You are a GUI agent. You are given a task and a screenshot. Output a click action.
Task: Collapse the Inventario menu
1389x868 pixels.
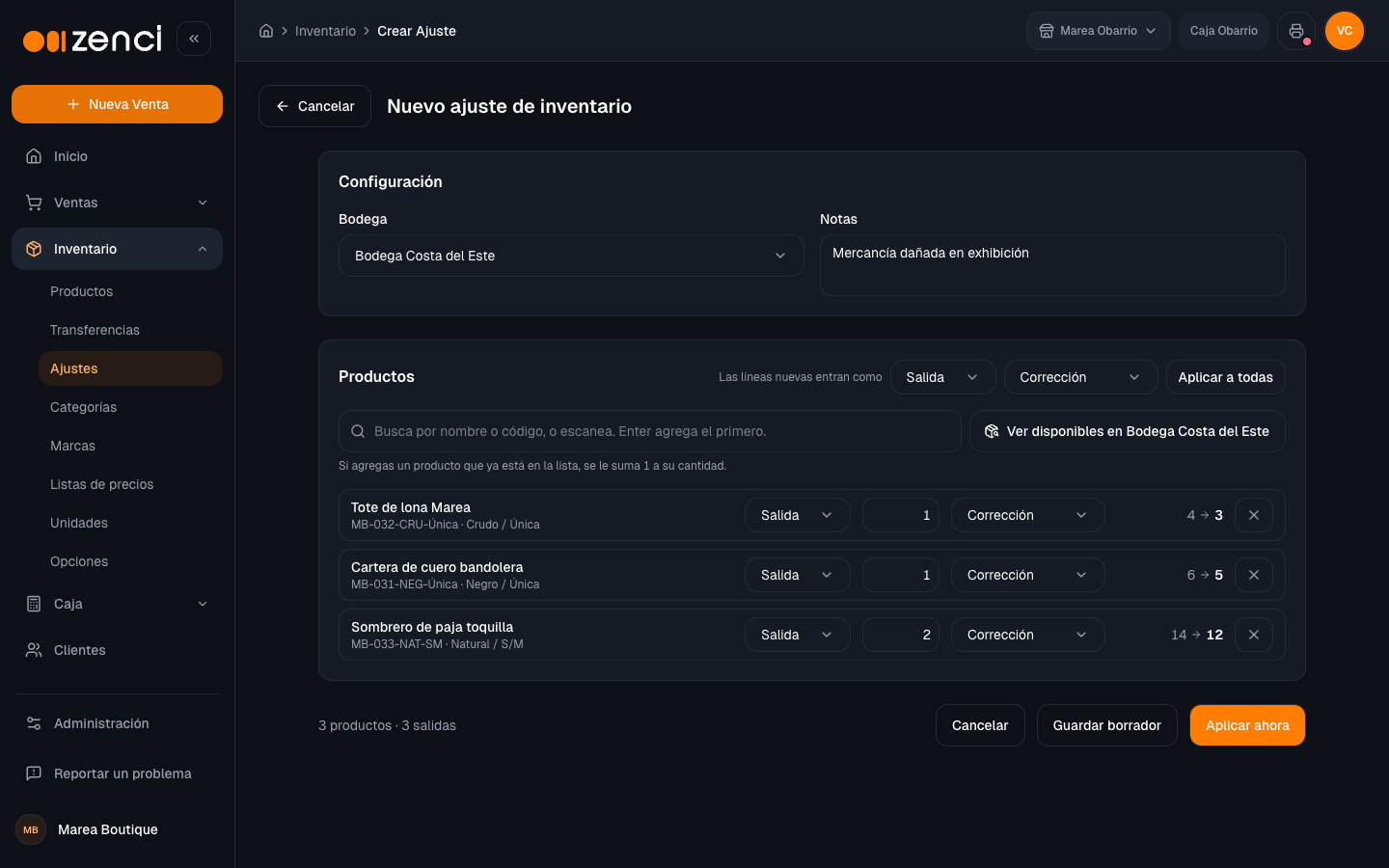[117, 249]
